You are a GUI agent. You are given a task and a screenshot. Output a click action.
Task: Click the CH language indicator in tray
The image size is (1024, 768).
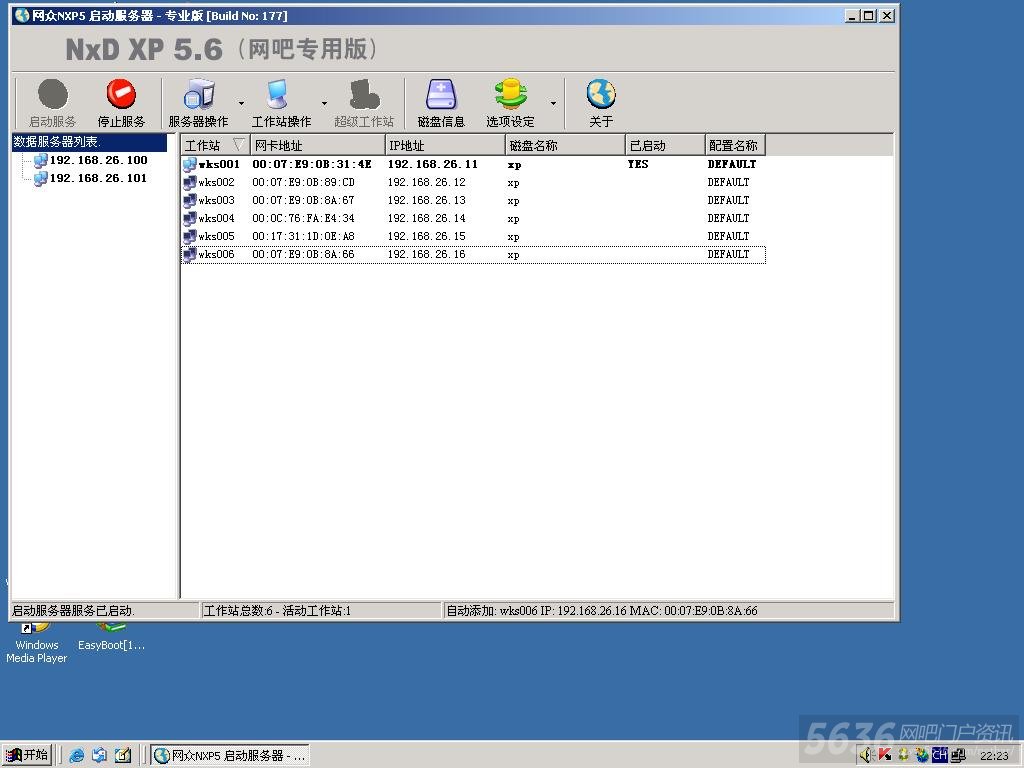point(939,756)
